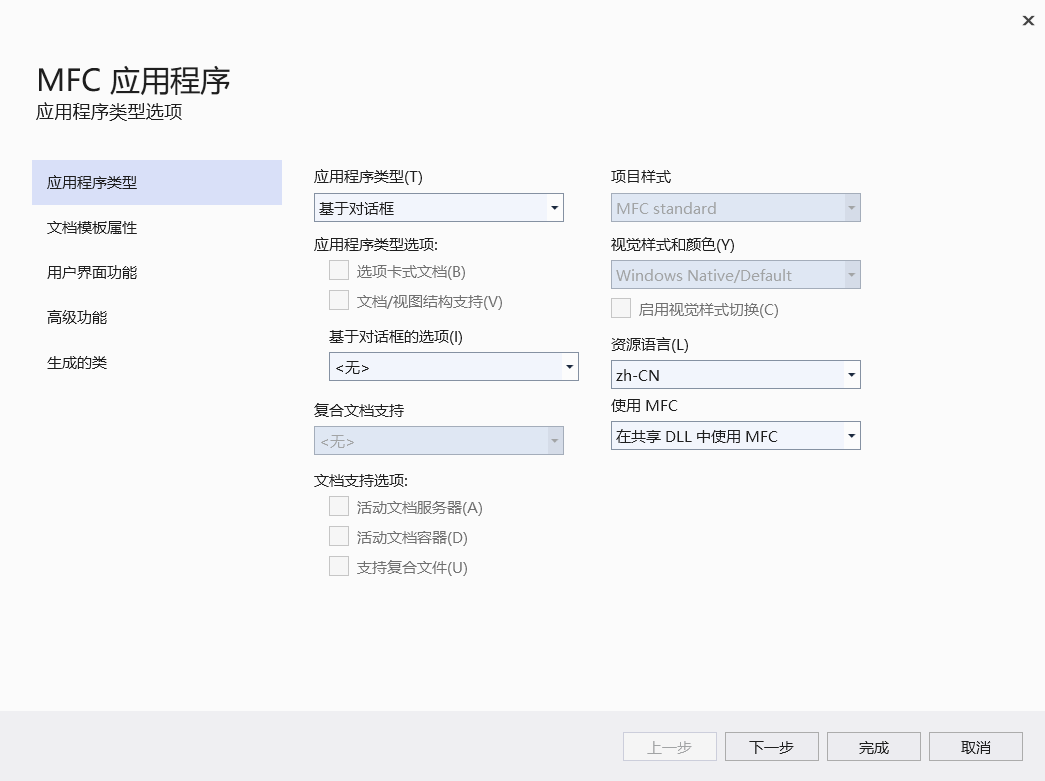Cancel the wizard with 取消
The height and width of the screenshot is (781, 1045).
[x=975, y=746]
